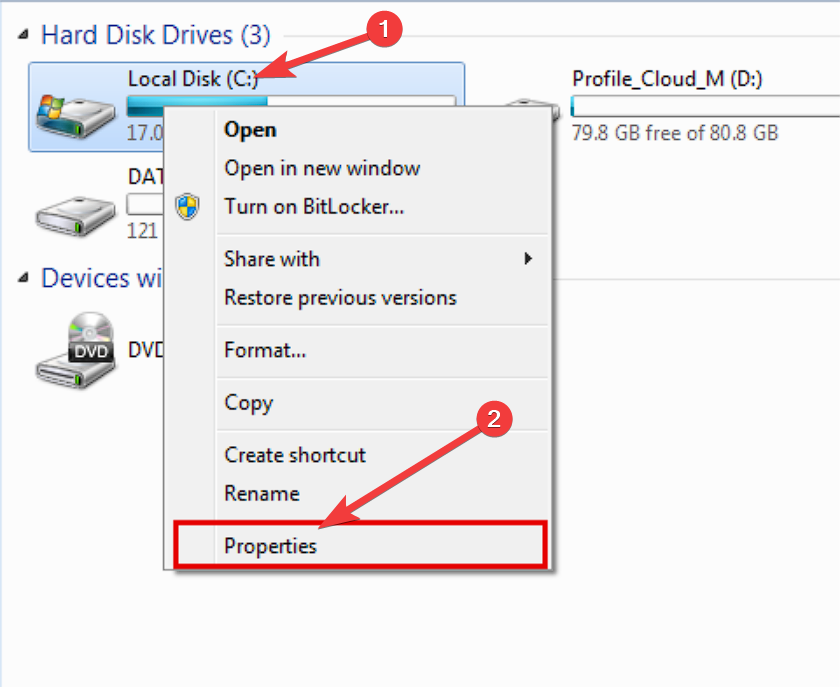
Task: Collapse the Hard Disk Drives group
Action: (x=23, y=35)
